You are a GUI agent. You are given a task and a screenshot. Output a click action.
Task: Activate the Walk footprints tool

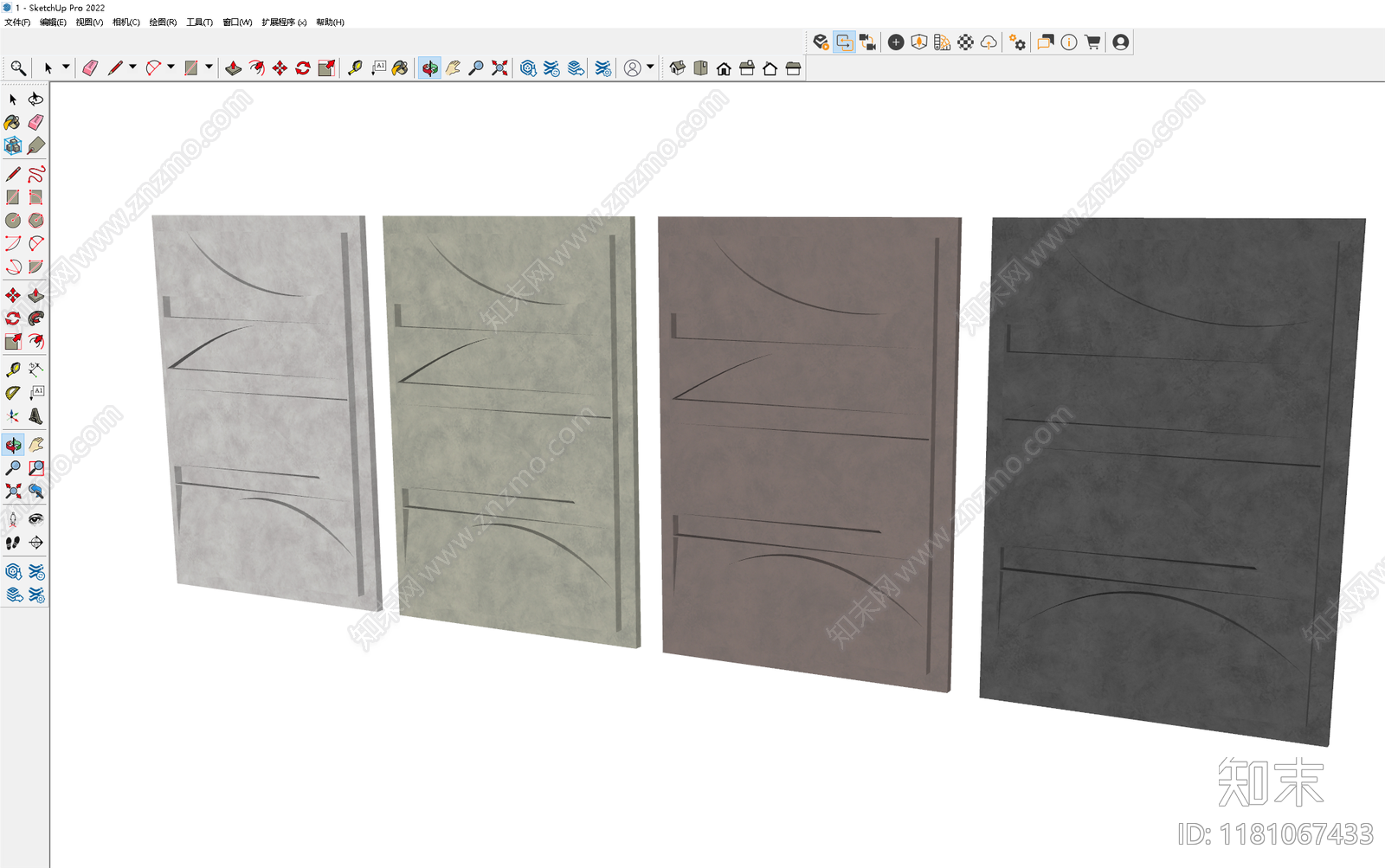pos(13,543)
